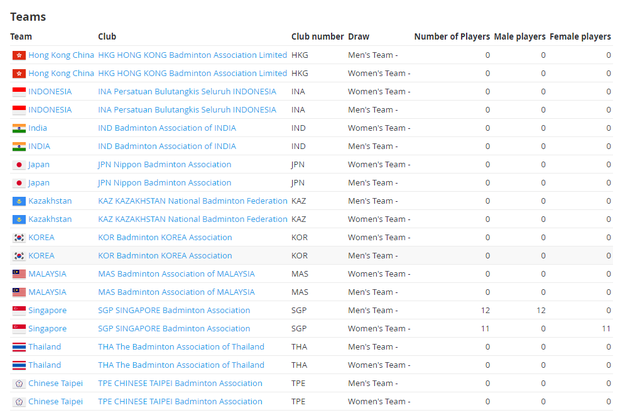640x420 pixels.
Task: Click the Number of Players column header
Action: click(452, 37)
